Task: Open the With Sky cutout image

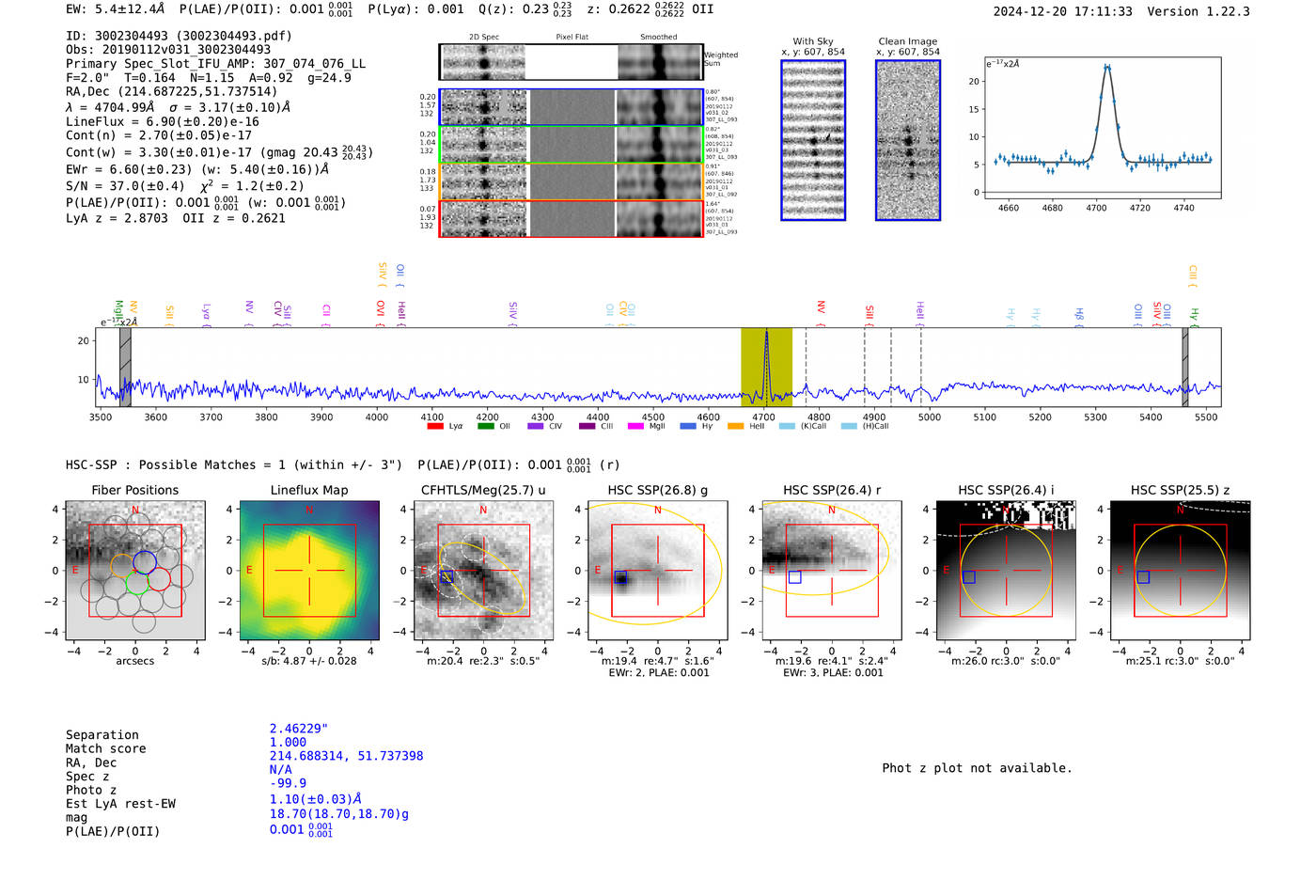Action: coord(813,140)
